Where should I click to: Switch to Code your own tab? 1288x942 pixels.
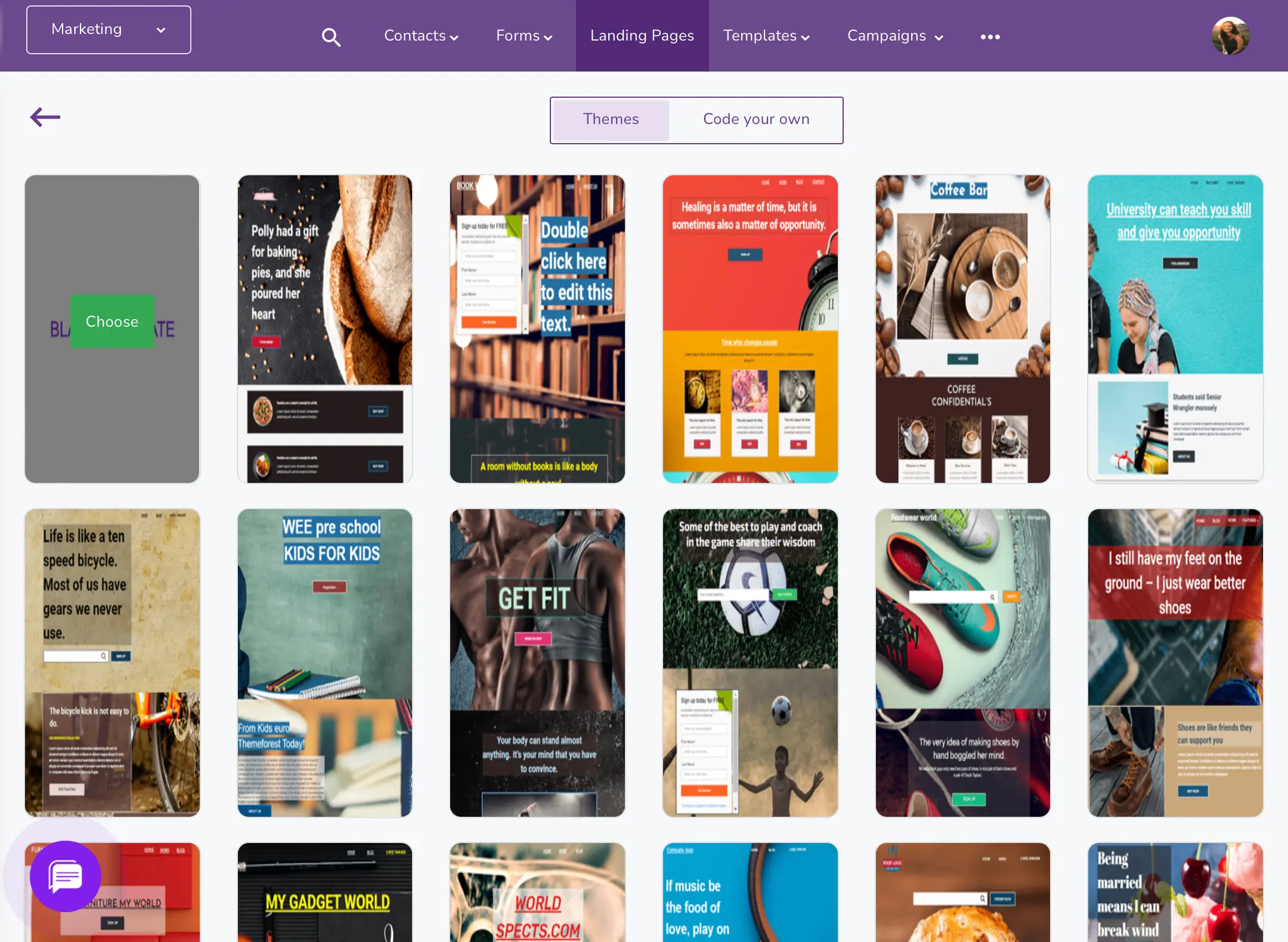pos(756,120)
